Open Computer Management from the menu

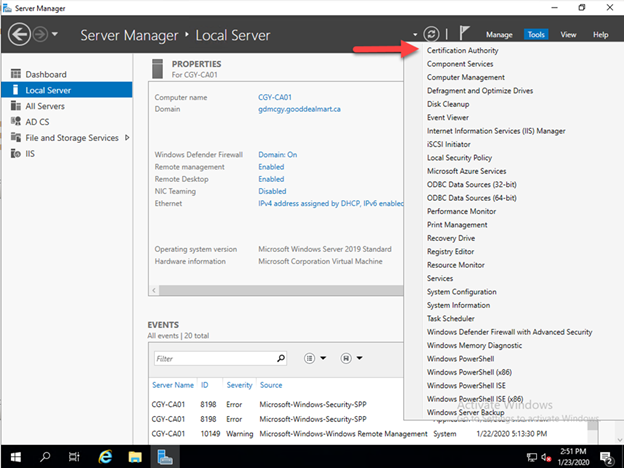pos(466,77)
